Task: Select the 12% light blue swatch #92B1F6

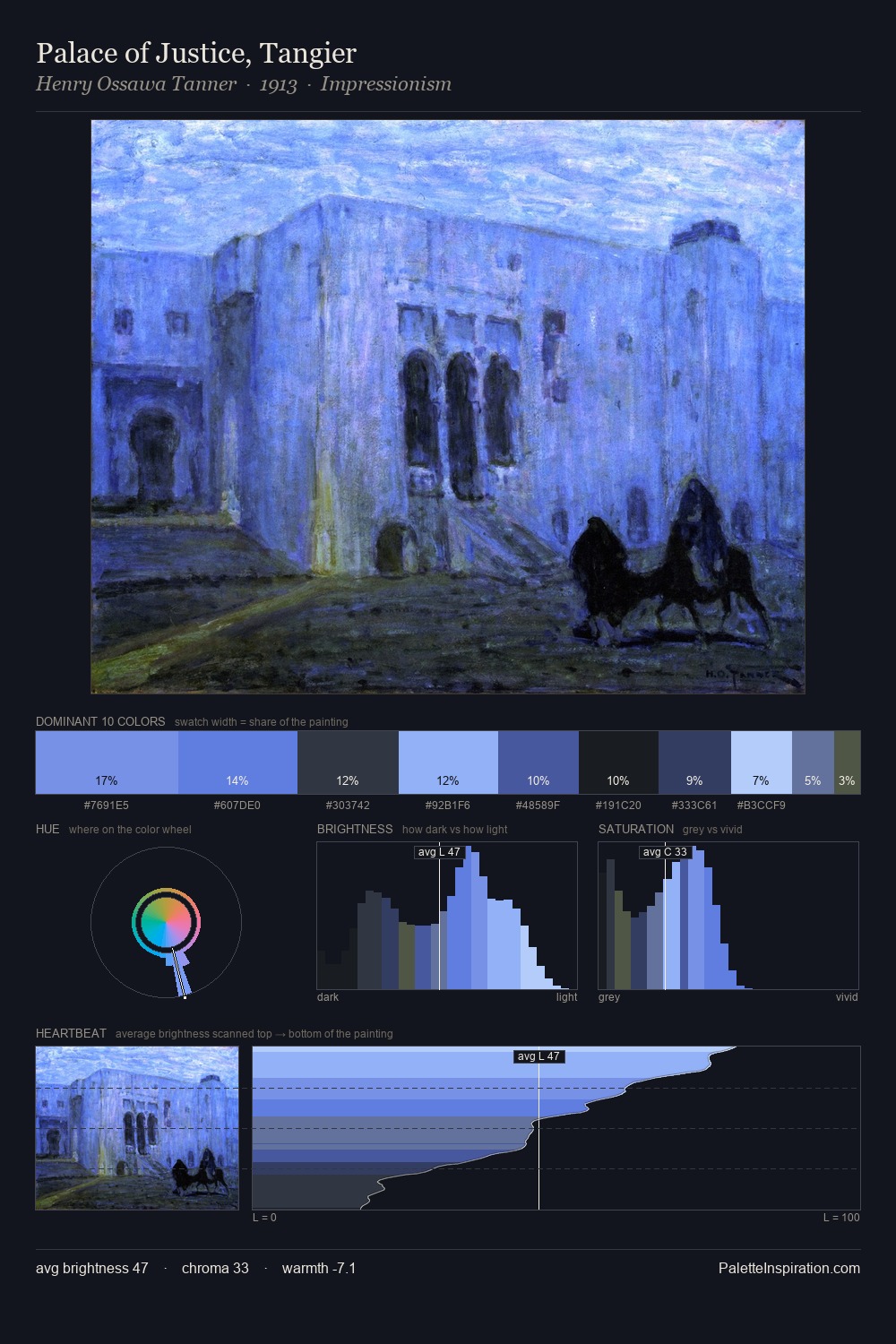Action: pos(448,762)
